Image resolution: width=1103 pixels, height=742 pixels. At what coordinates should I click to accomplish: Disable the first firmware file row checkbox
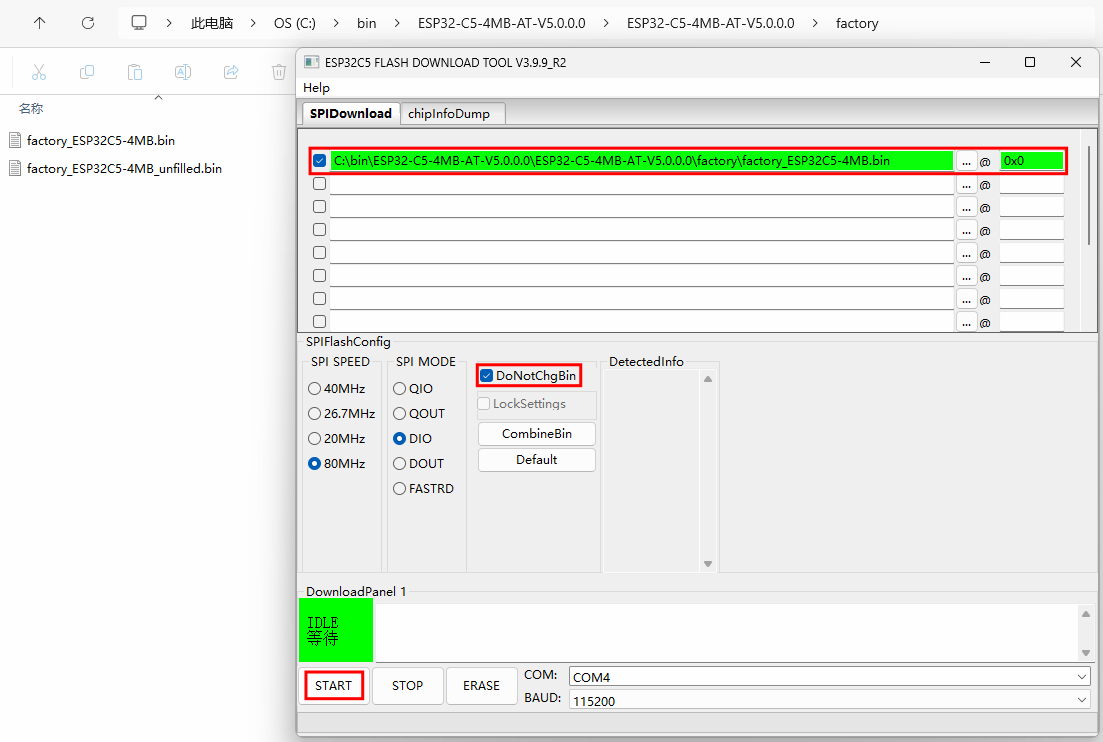tap(320, 161)
